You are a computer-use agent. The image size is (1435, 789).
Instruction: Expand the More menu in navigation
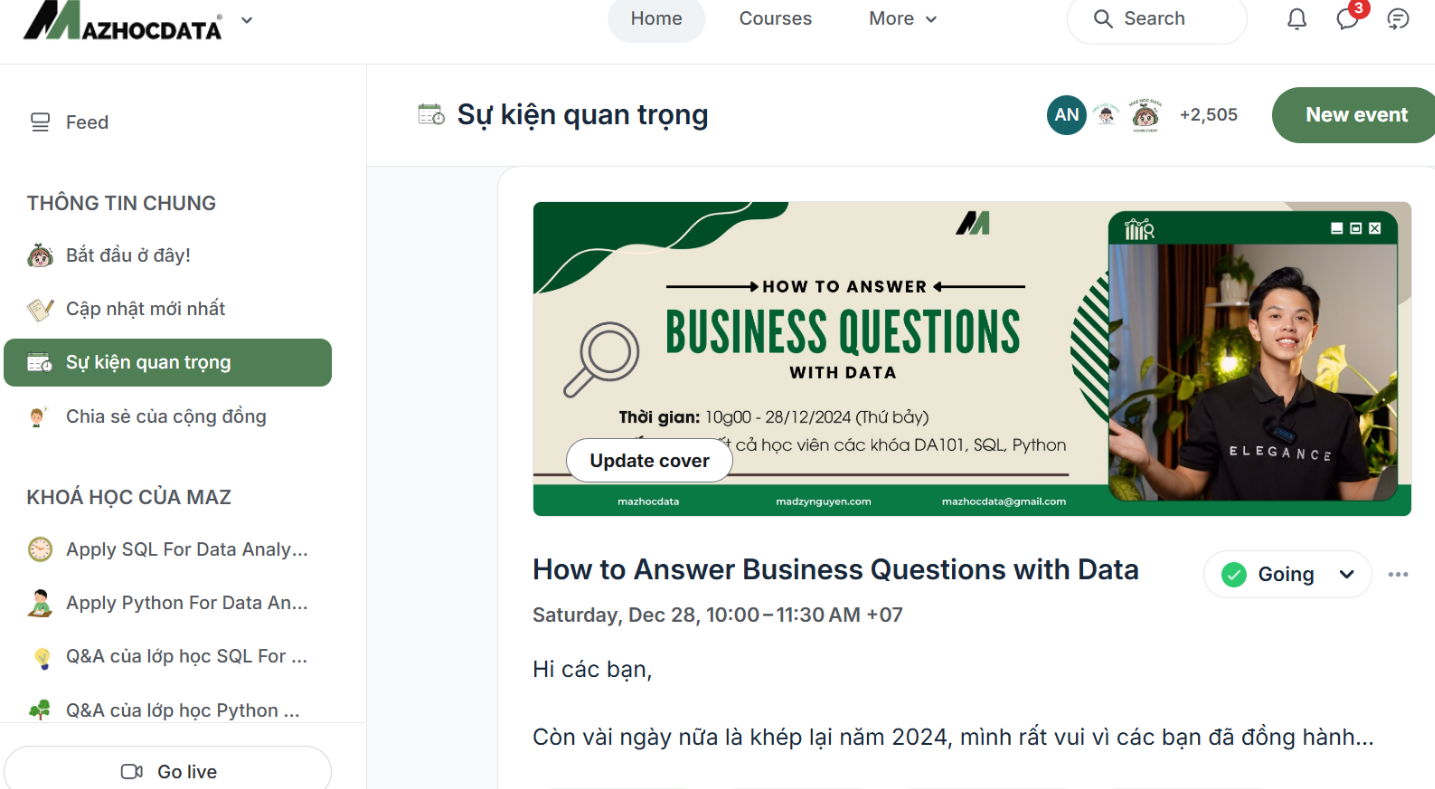point(902,19)
